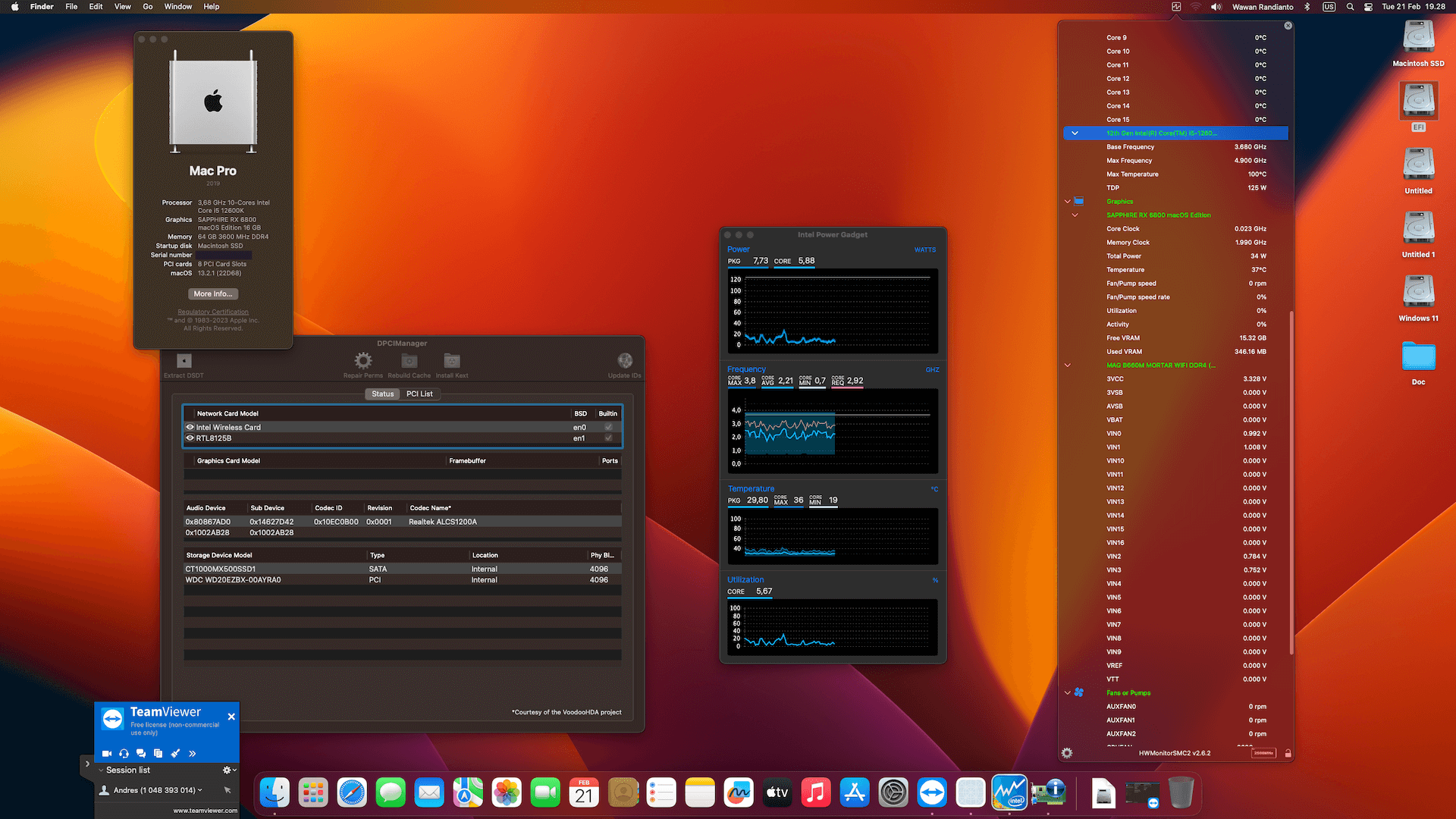Click Extract DSDT icon in DPCIManager
This screenshot has height=819, width=1456.
184,361
